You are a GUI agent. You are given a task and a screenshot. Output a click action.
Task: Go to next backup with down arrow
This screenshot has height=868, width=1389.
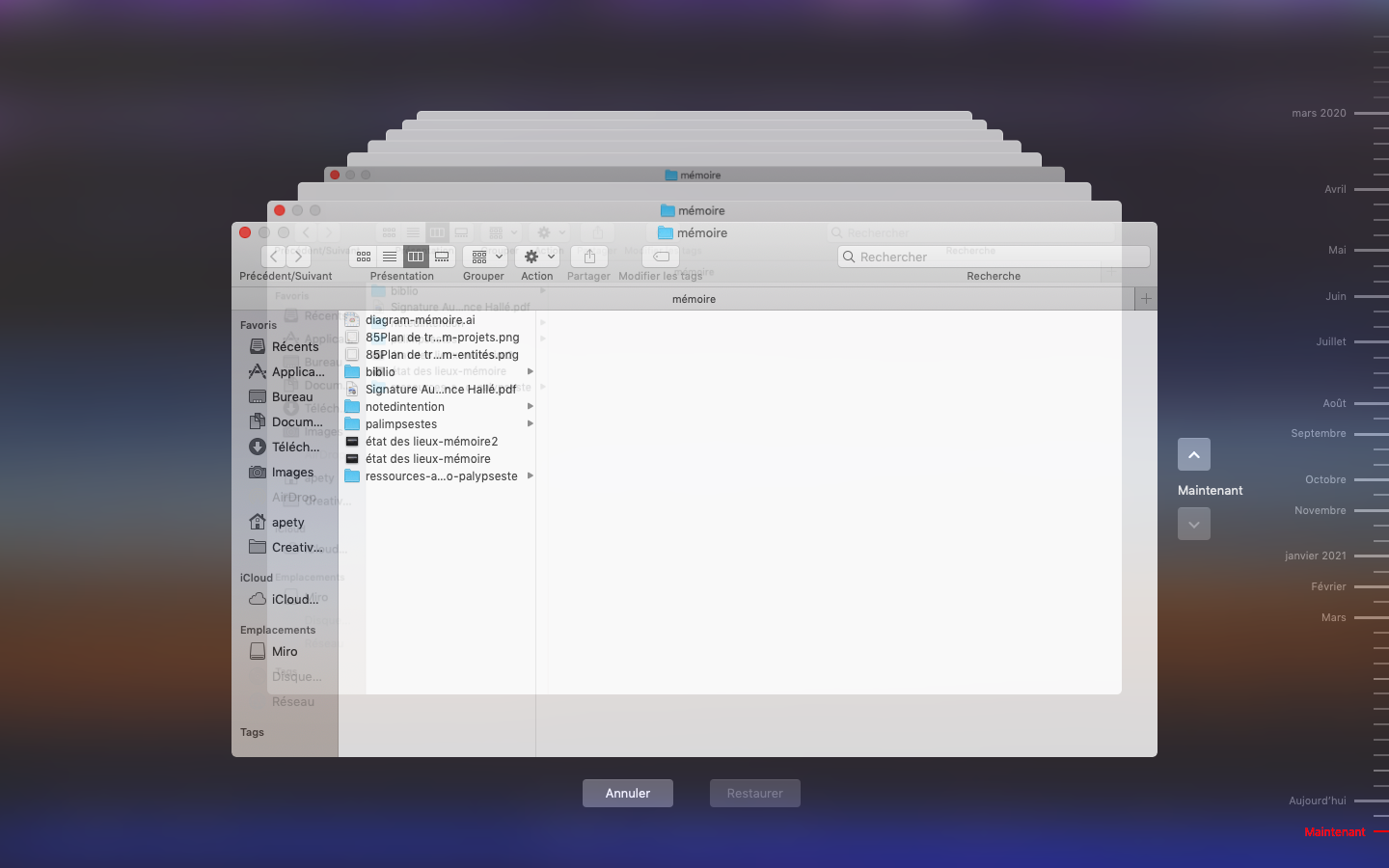[x=1193, y=524]
